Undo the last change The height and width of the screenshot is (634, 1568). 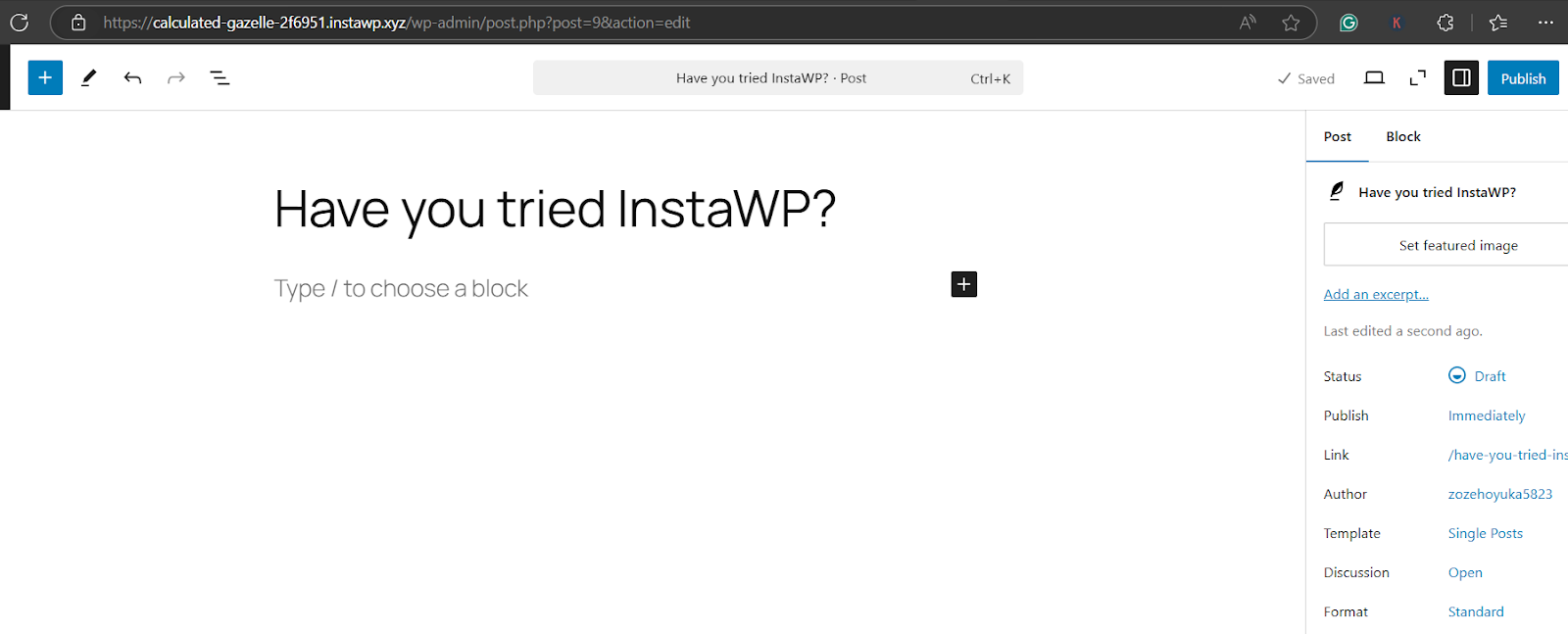[x=132, y=77]
